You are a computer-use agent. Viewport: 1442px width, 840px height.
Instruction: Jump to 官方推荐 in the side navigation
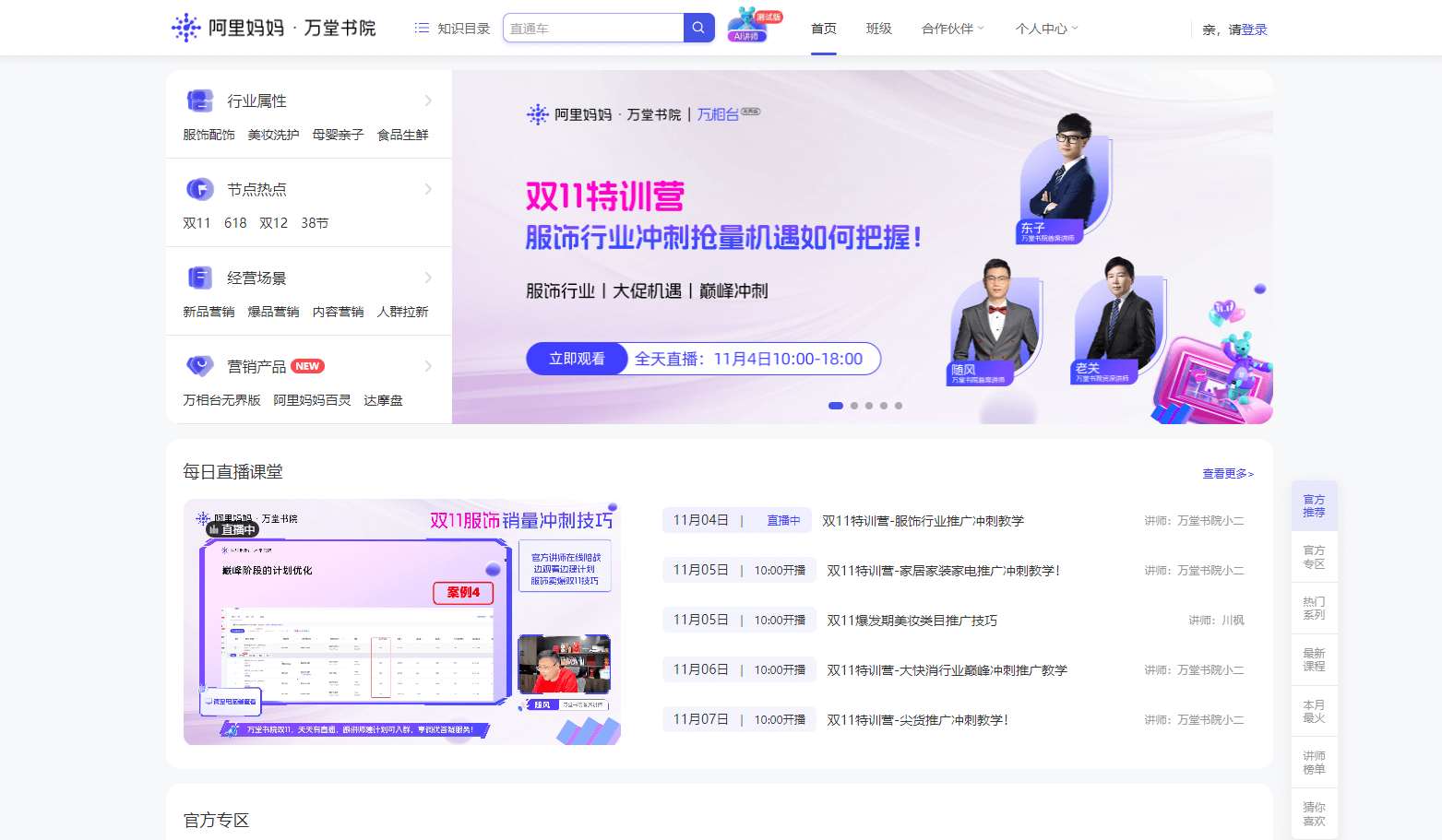coord(1314,505)
